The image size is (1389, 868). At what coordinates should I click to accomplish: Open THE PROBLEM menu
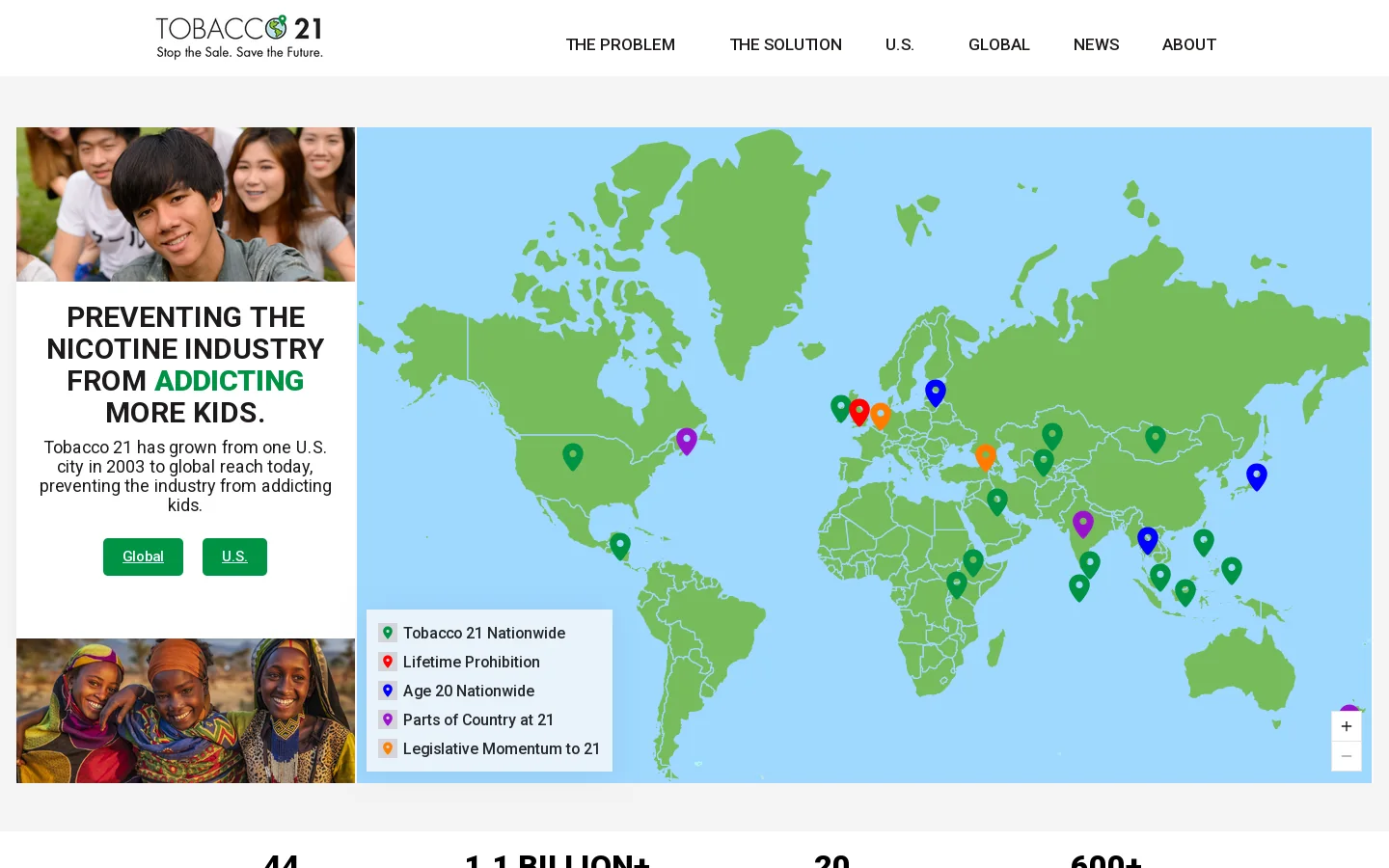pyautogui.click(x=620, y=44)
